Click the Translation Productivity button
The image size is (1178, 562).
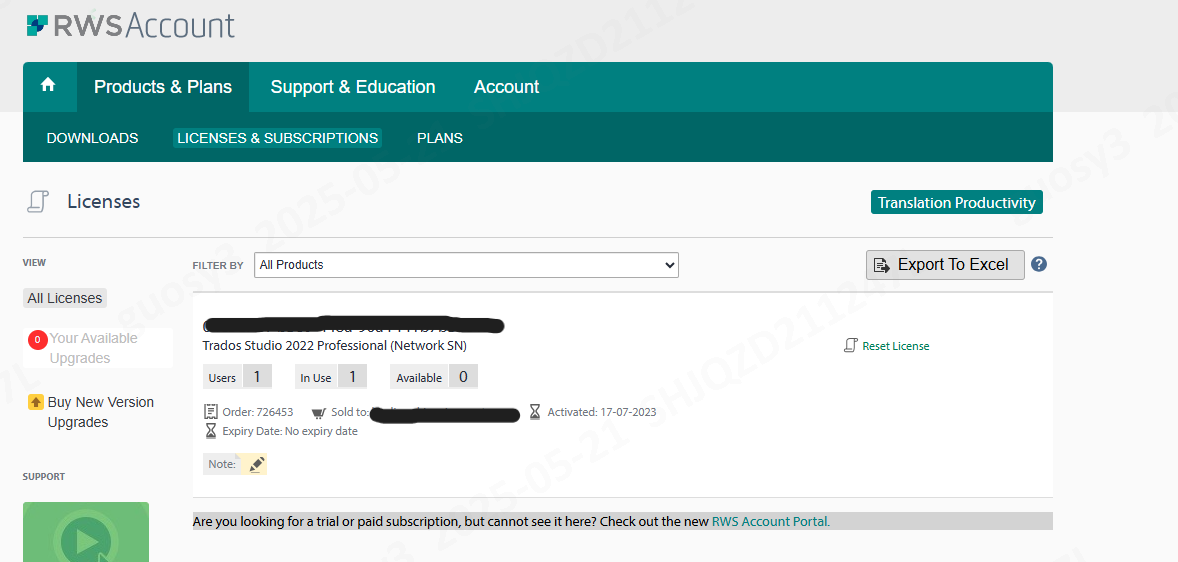pyautogui.click(x=956, y=203)
